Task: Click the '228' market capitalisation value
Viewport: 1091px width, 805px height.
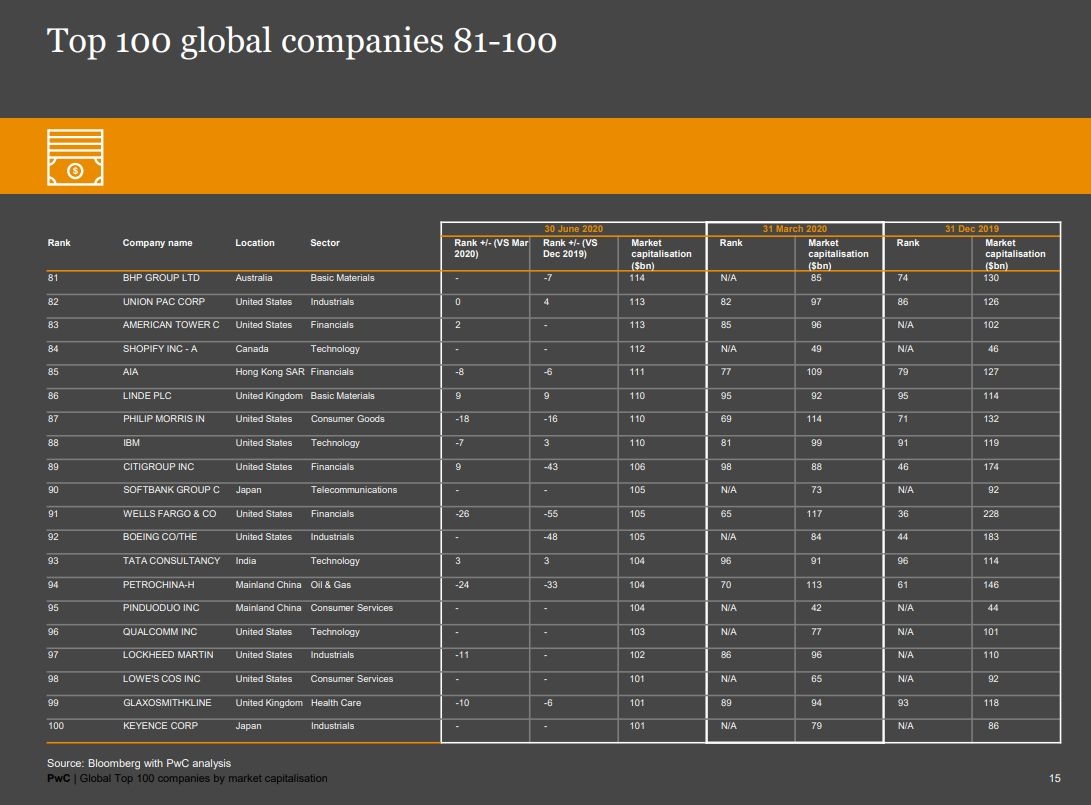Action: click(x=992, y=513)
